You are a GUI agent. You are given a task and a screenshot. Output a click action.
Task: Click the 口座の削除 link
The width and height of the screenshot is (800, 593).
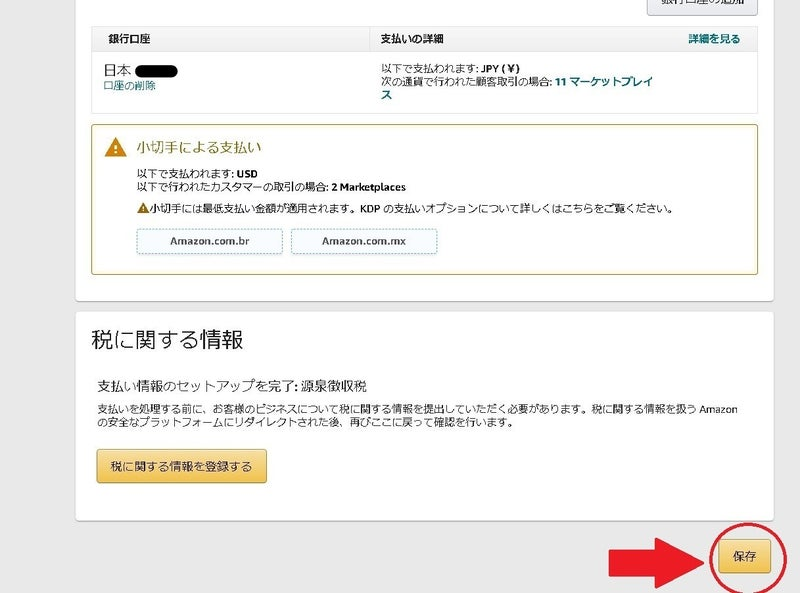coord(129,86)
